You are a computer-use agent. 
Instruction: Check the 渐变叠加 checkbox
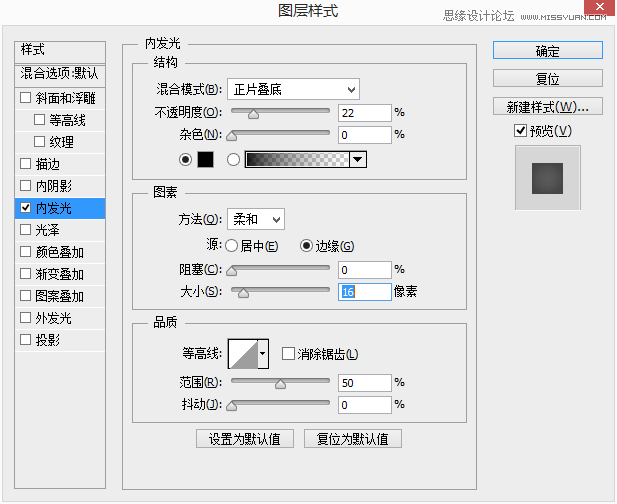[26, 274]
